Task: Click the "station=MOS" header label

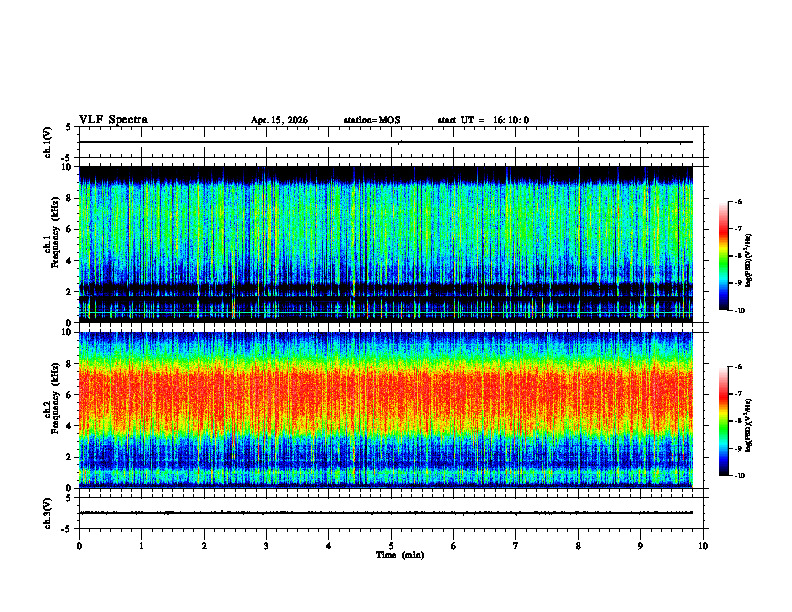Action: coord(372,120)
